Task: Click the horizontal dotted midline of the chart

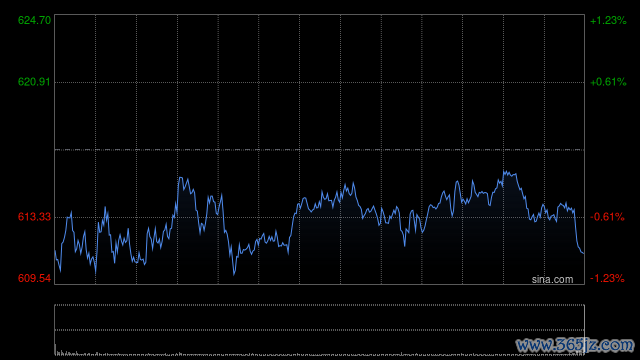Action: [320, 150]
